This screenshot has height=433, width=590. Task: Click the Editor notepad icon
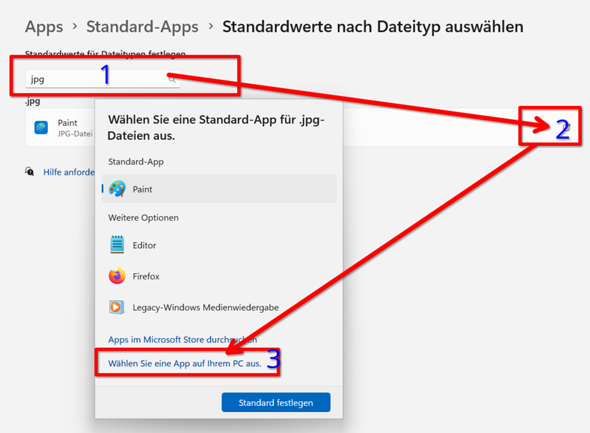point(117,245)
